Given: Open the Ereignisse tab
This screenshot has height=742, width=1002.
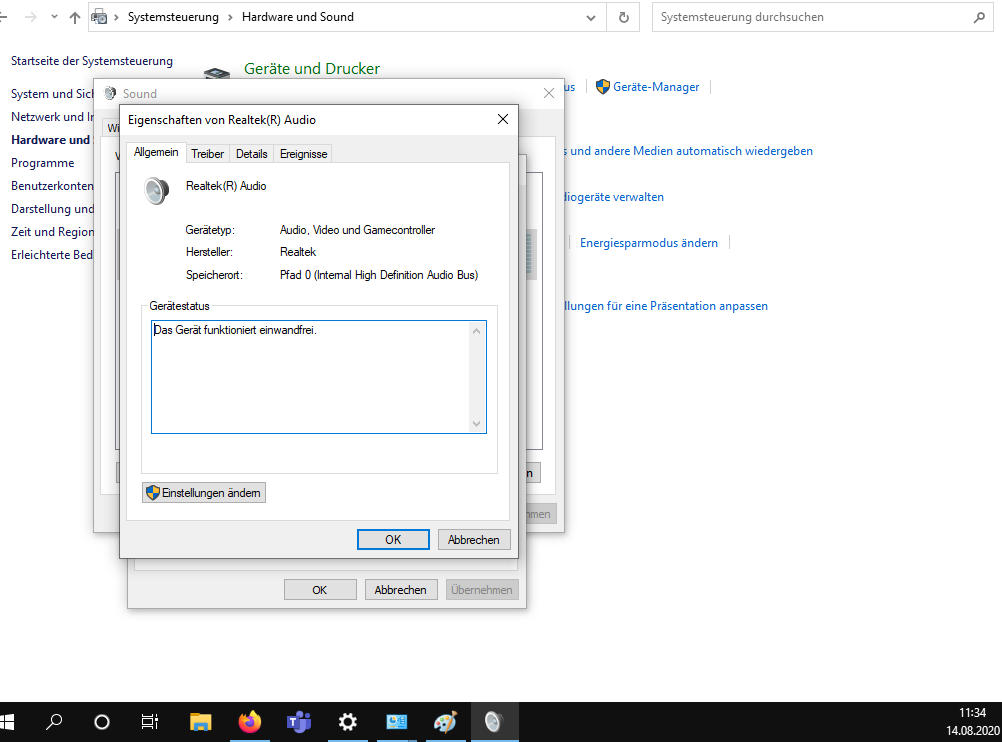Looking at the screenshot, I should 304,154.
